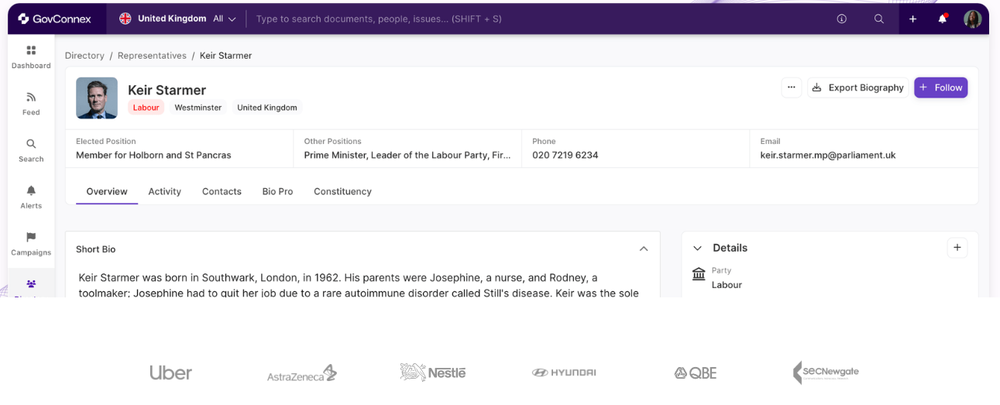The image size is (1000, 405).
Task: Open Search in the sidebar
Action: pos(31,150)
